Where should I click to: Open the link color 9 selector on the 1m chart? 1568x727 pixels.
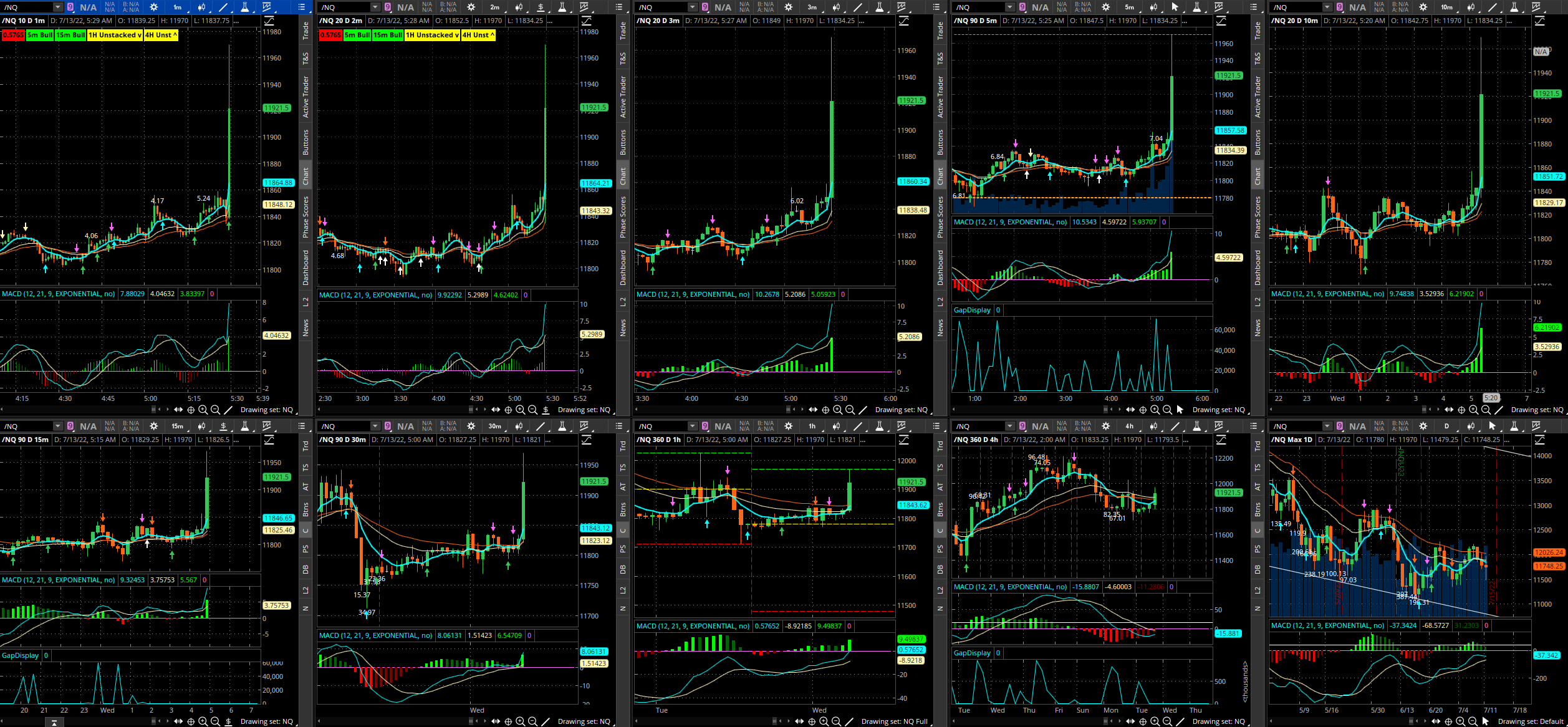click(x=70, y=7)
